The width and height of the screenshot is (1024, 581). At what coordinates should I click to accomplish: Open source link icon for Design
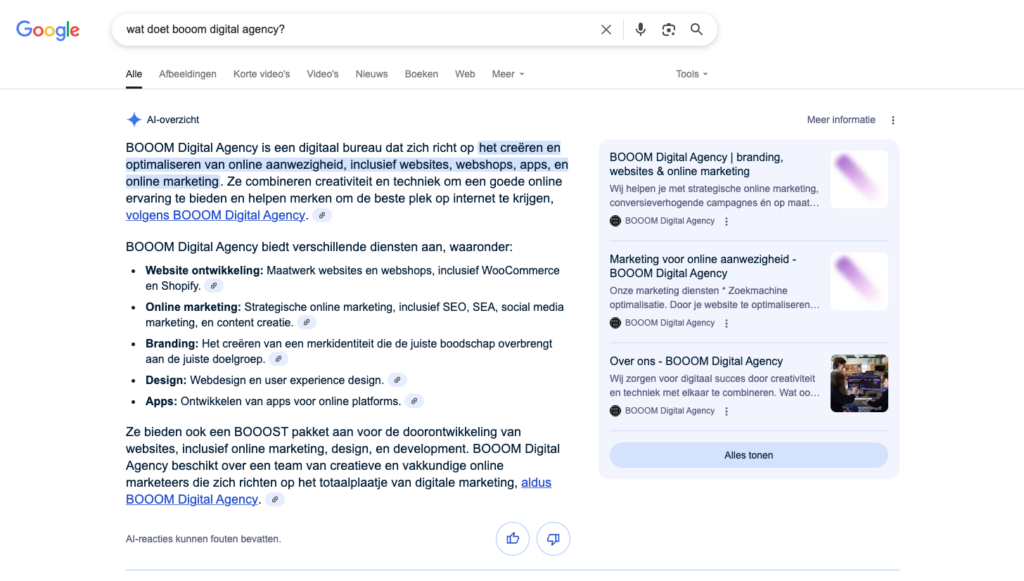click(x=397, y=380)
